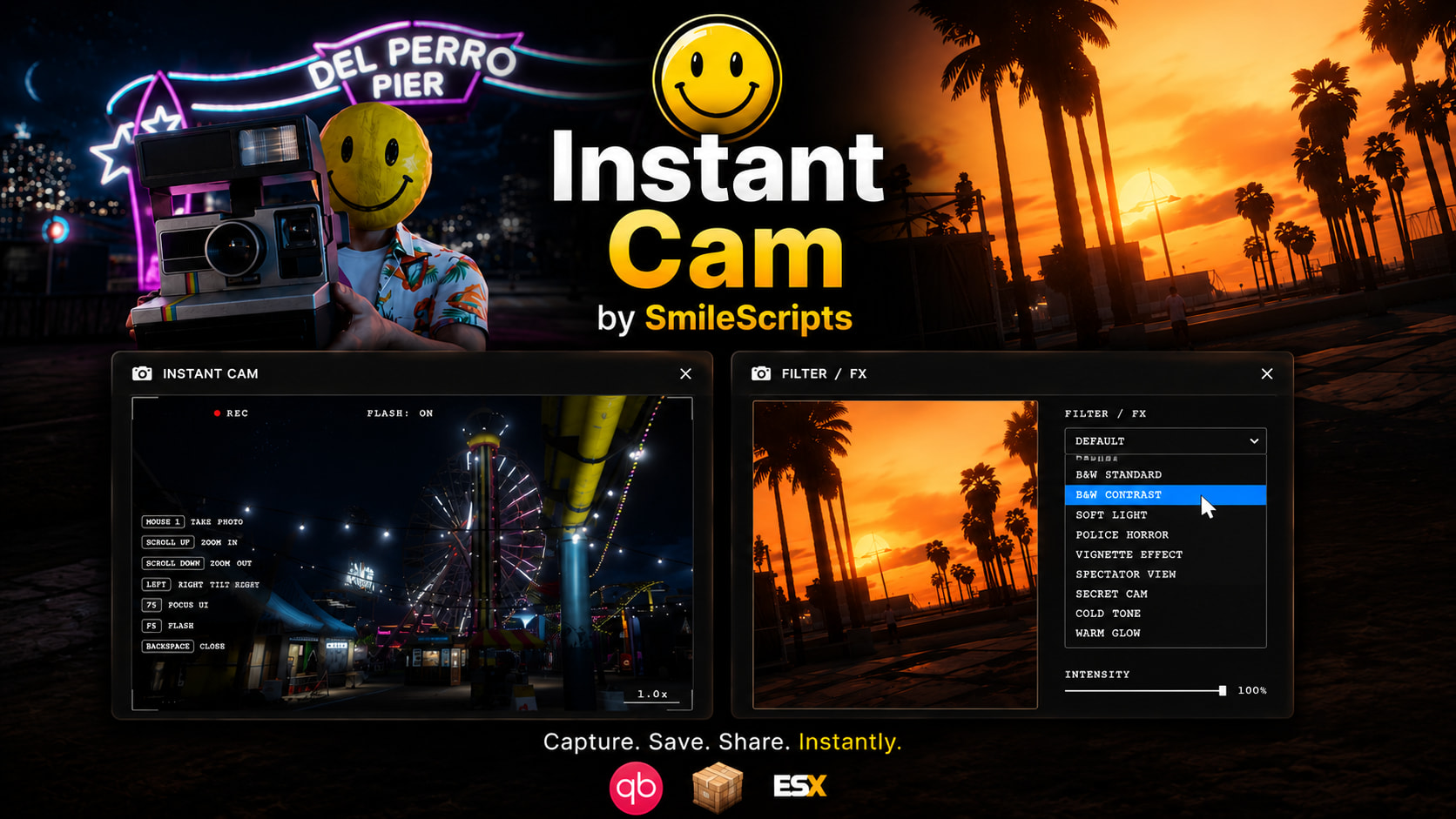Click the BACKSPACE key hint

[x=168, y=647]
